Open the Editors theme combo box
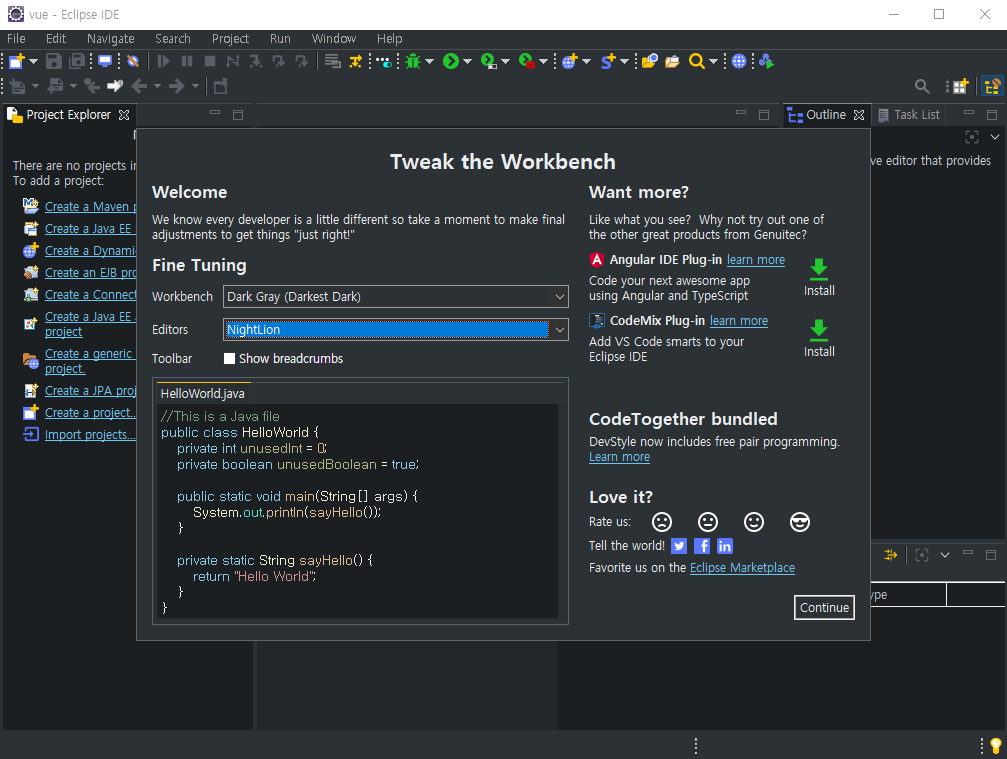Viewport: 1007px width, 759px height. 396,329
